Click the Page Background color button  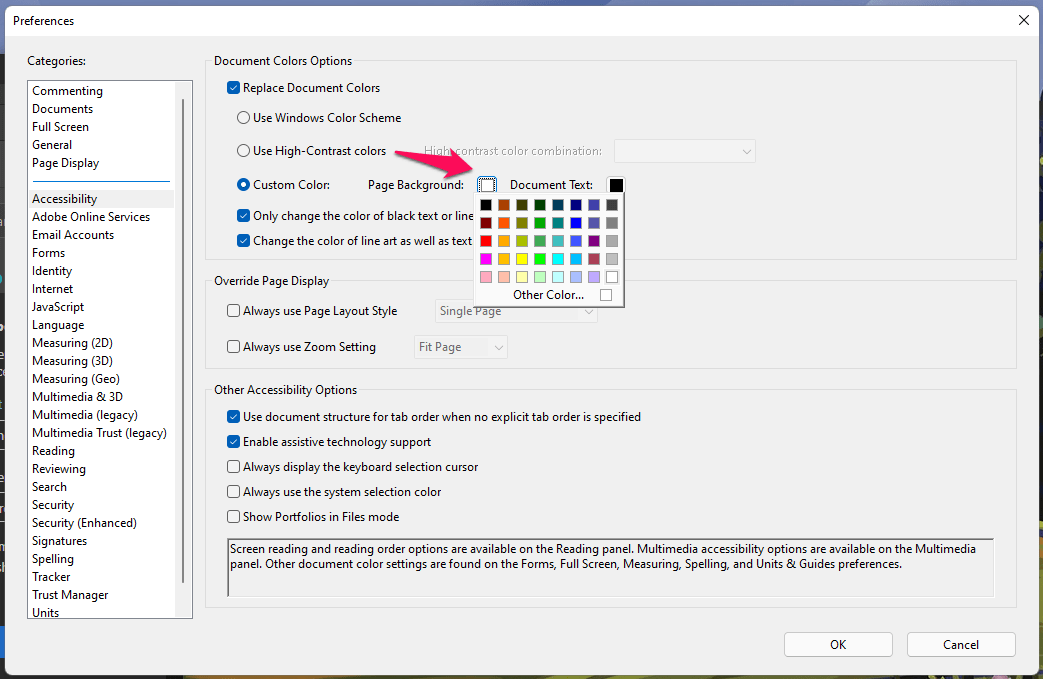[486, 185]
